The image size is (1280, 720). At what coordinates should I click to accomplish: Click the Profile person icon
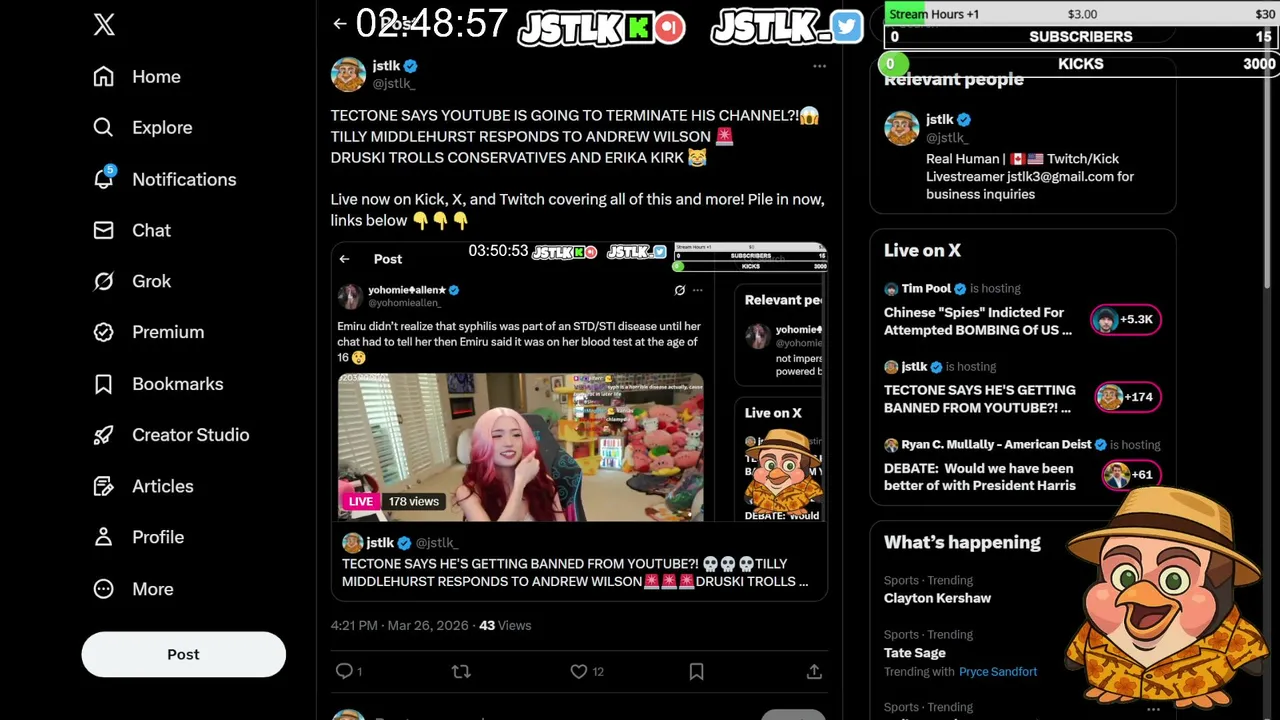click(x=104, y=537)
